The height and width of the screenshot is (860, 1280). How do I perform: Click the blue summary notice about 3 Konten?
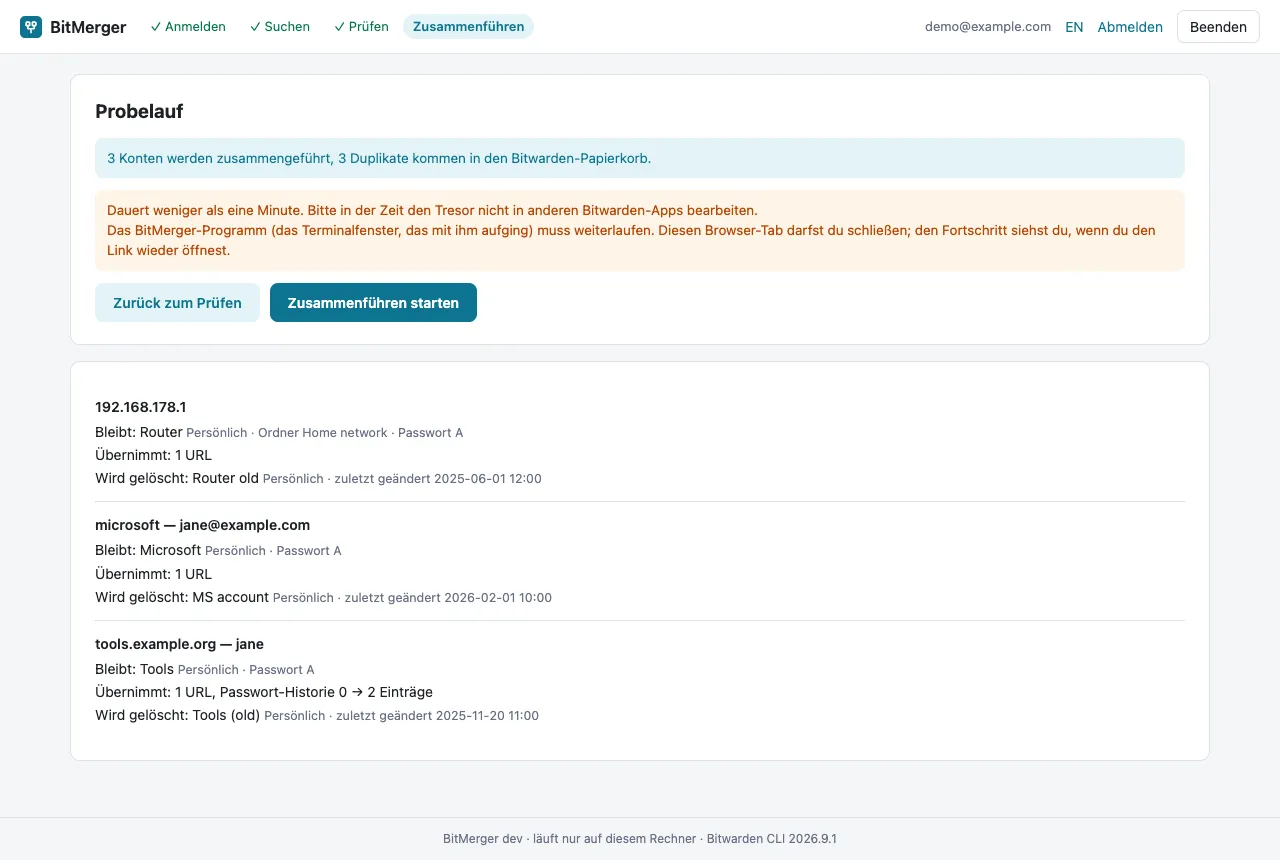click(640, 158)
